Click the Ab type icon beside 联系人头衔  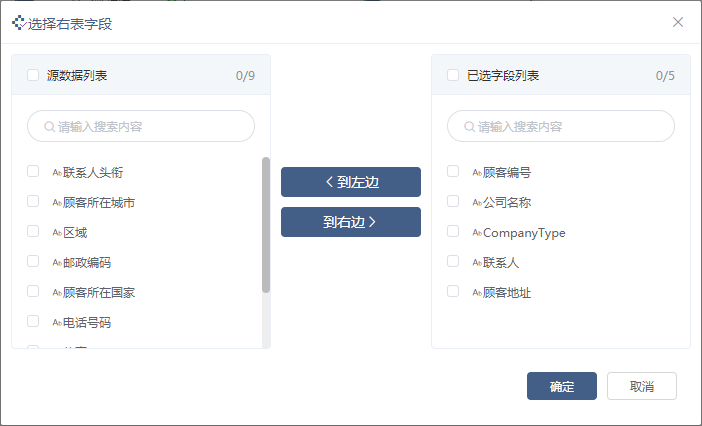(57, 173)
